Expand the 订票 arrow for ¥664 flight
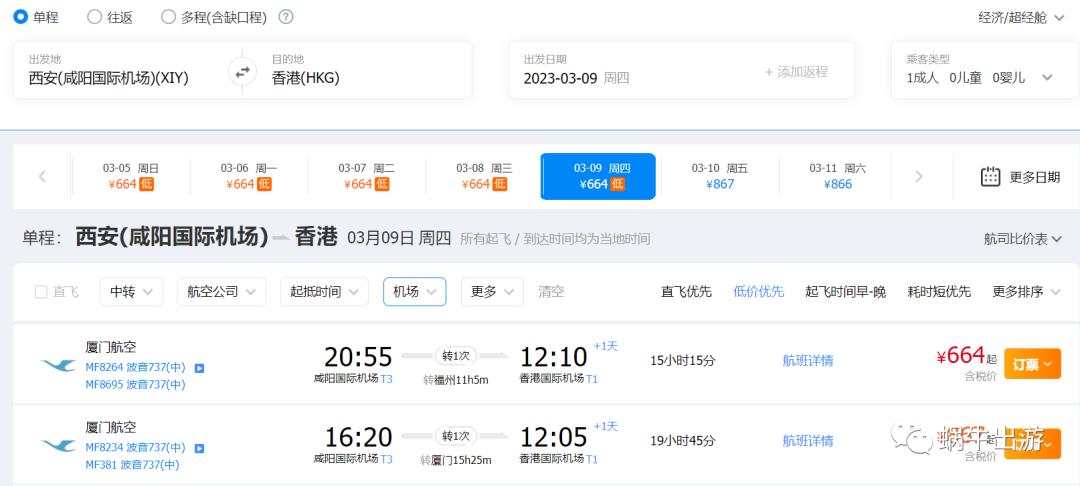Viewport: 1080px width, 486px height. pyautogui.click(x=1049, y=365)
